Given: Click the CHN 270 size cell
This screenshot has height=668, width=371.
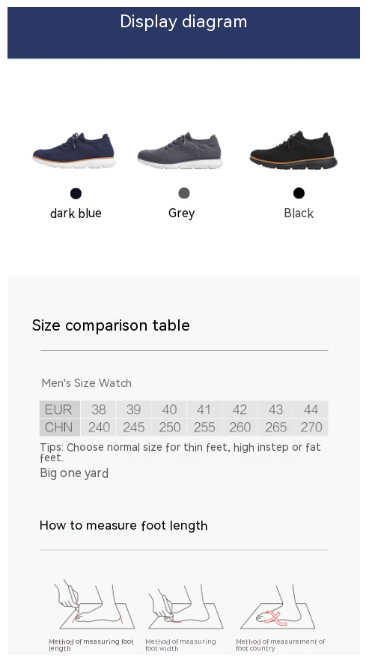Looking at the screenshot, I should (311, 427).
